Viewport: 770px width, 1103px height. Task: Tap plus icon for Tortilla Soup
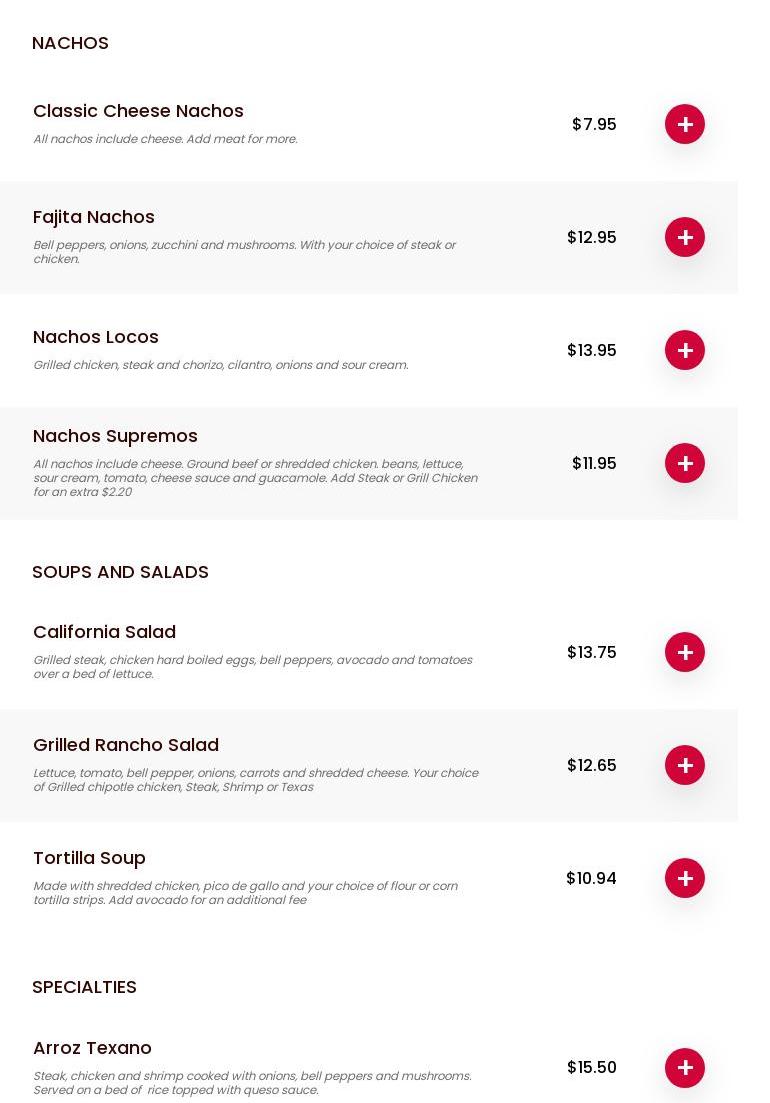[685, 878]
